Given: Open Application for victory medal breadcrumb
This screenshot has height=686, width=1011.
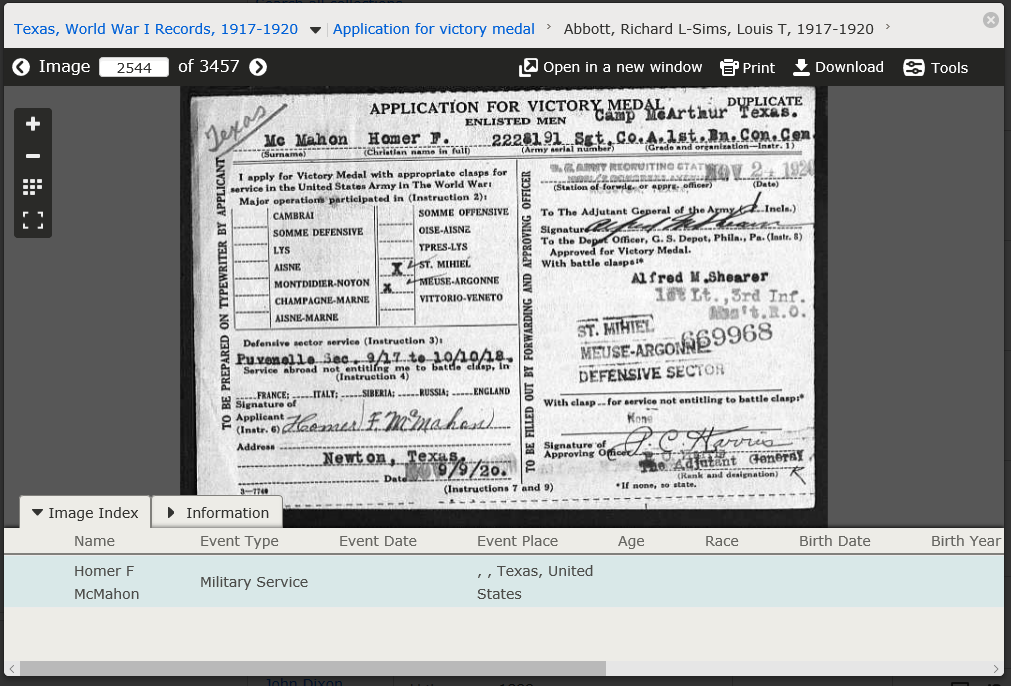Looking at the screenshot, I should 433,29.
